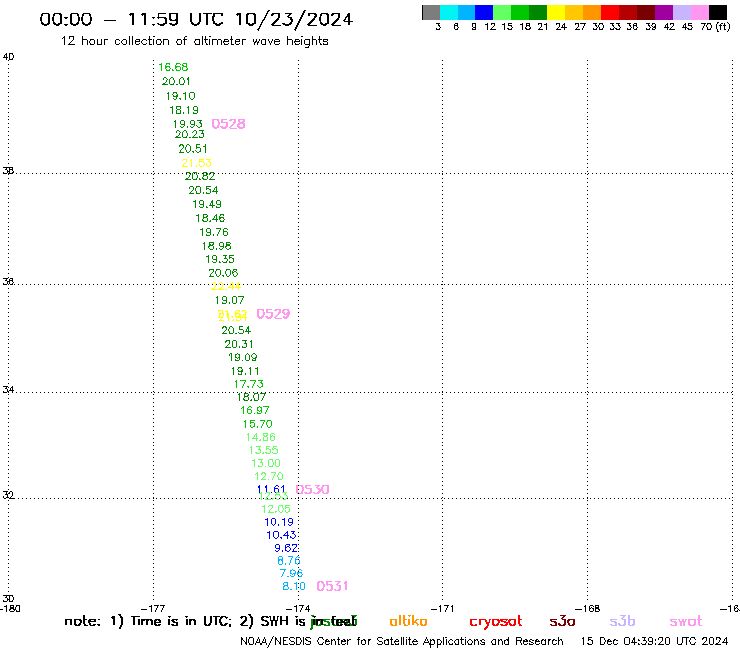Click the pink time label 0529

(273, 314)
